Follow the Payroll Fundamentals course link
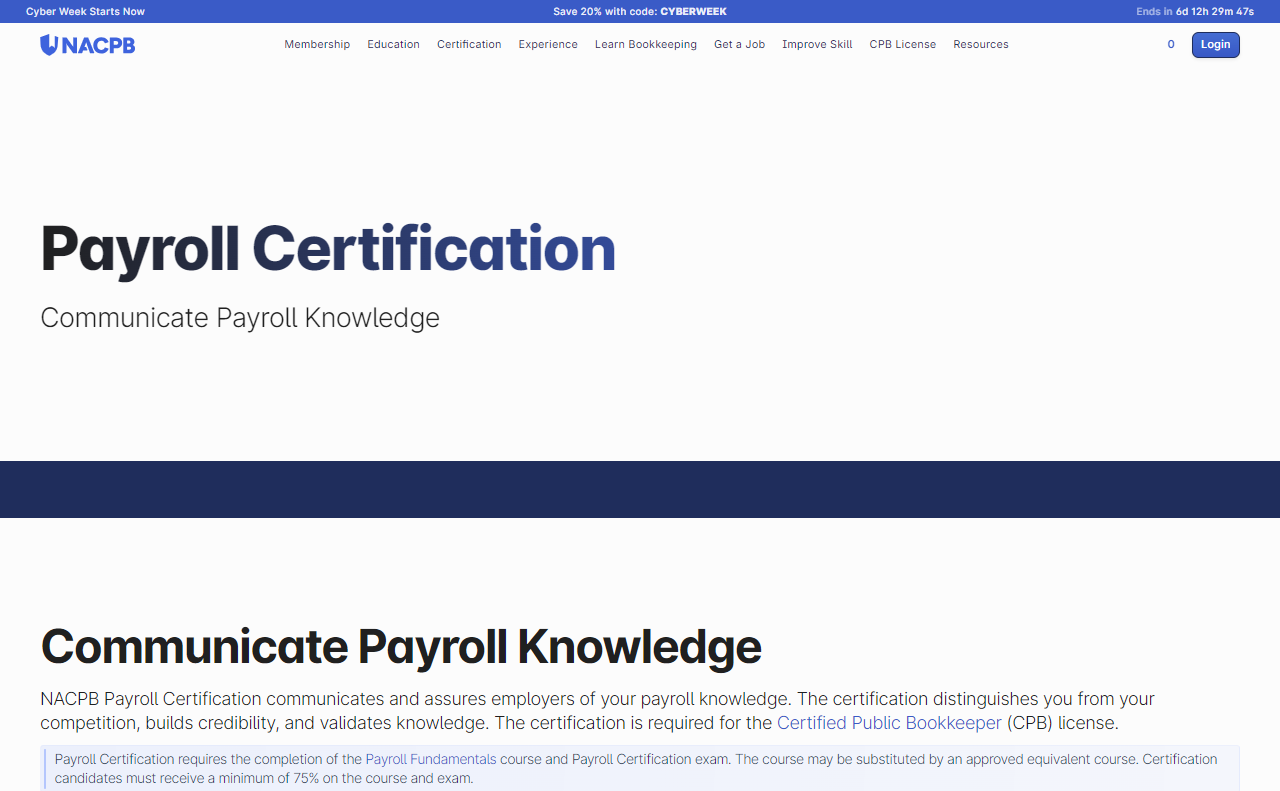The width and height of the screenshot is (1280, 791). [x=431, y=759]
